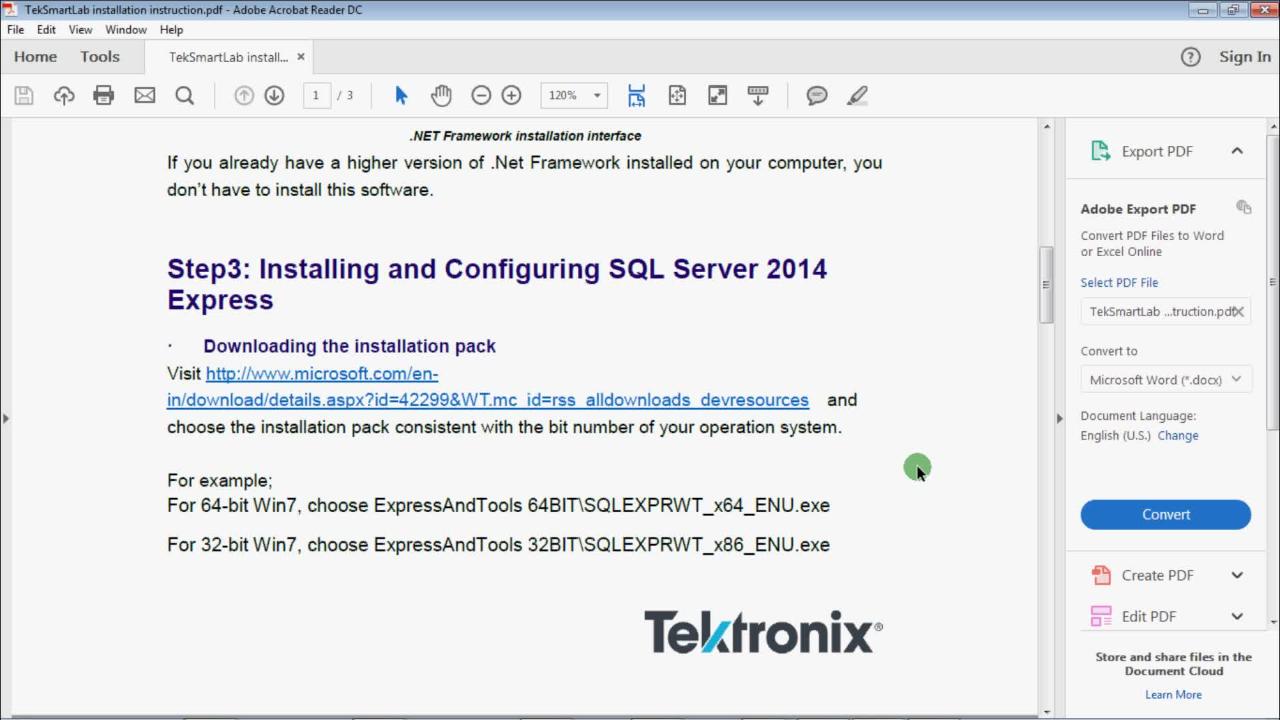Switch to the Tools tab
Screen dimensions: 1280x720
coord(100,57)
